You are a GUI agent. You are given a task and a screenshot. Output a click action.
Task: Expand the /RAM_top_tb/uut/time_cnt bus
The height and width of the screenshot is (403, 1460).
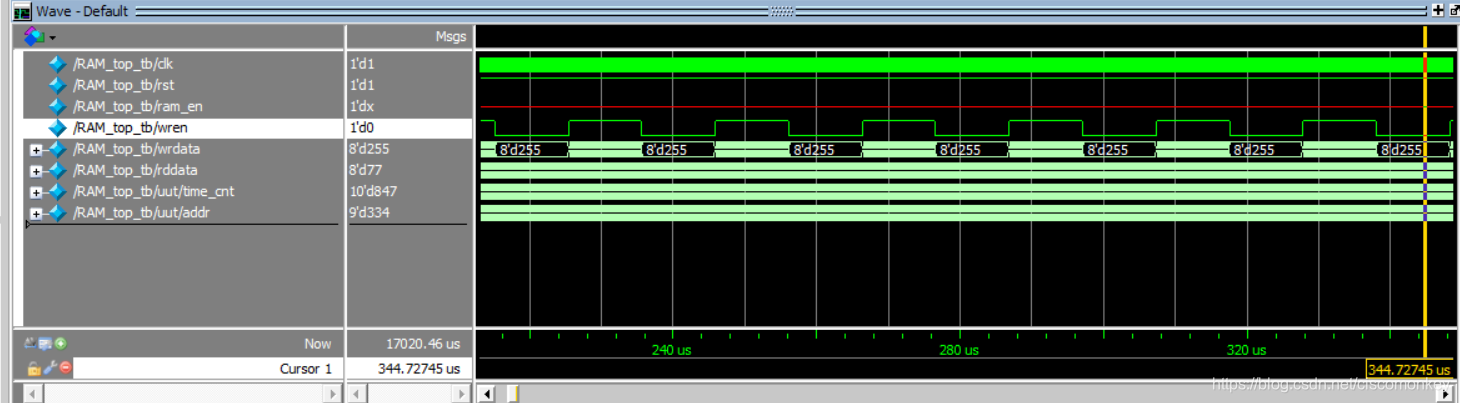tap(36, 192)
